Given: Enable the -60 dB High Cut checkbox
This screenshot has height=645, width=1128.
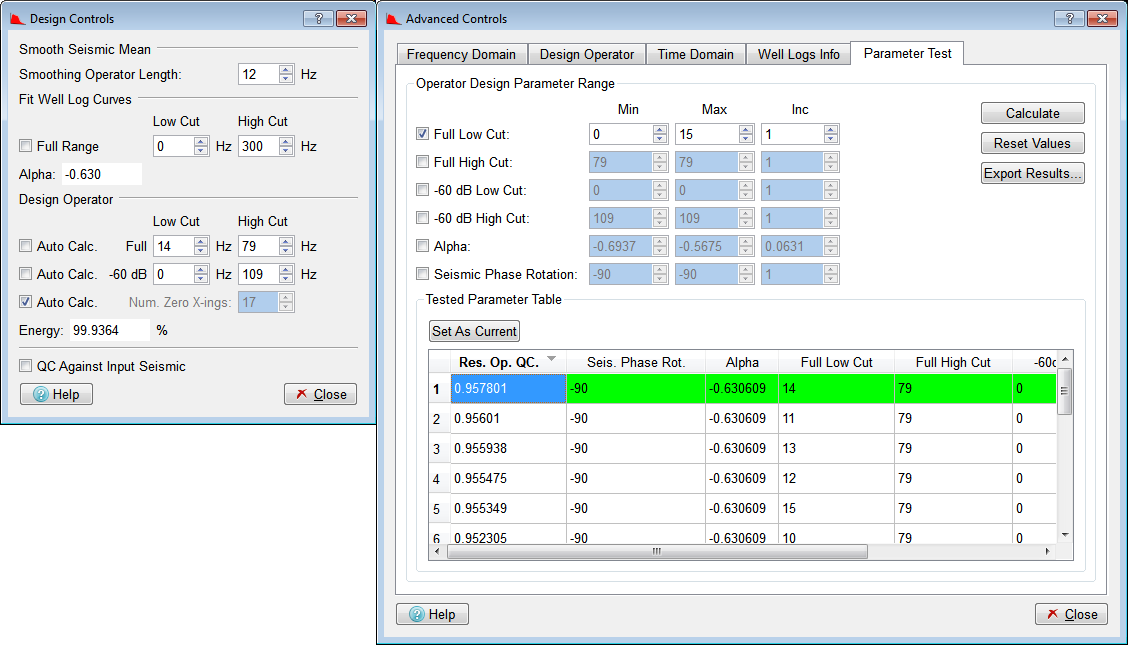Looking at the screenshot, I should coord(422,218).
